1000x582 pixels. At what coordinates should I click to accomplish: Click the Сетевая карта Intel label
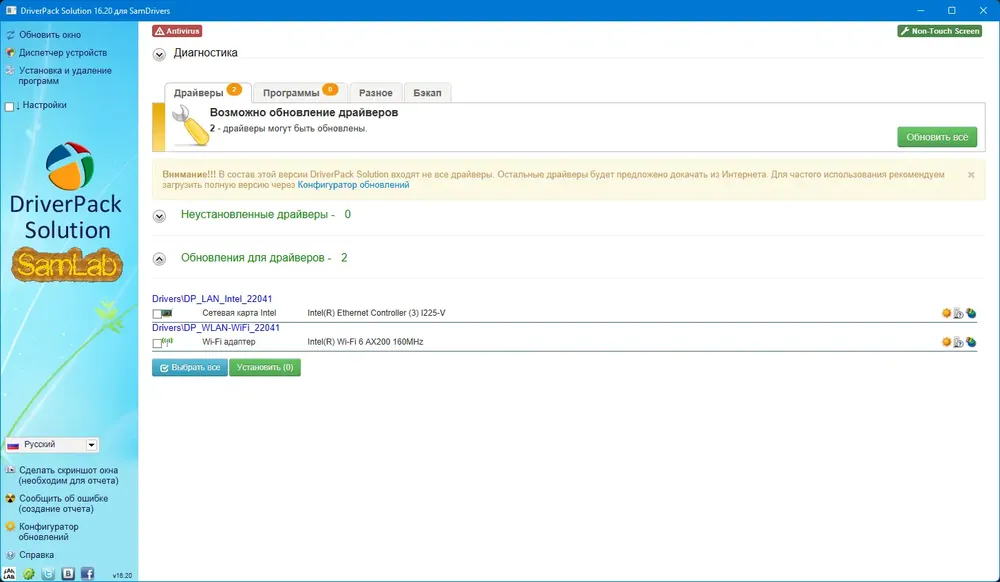(239, 313)
